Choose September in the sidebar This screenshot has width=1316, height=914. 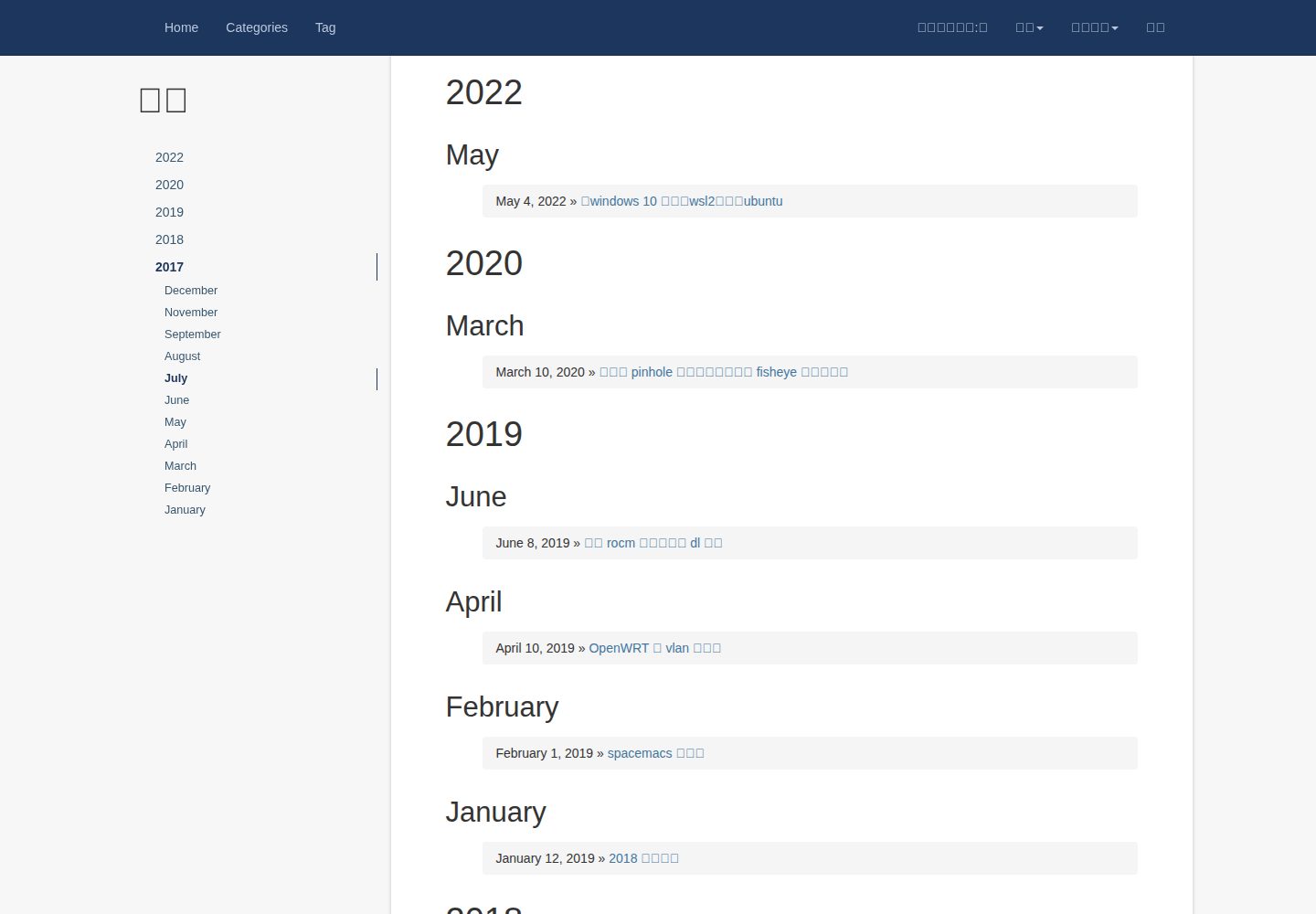193,335
